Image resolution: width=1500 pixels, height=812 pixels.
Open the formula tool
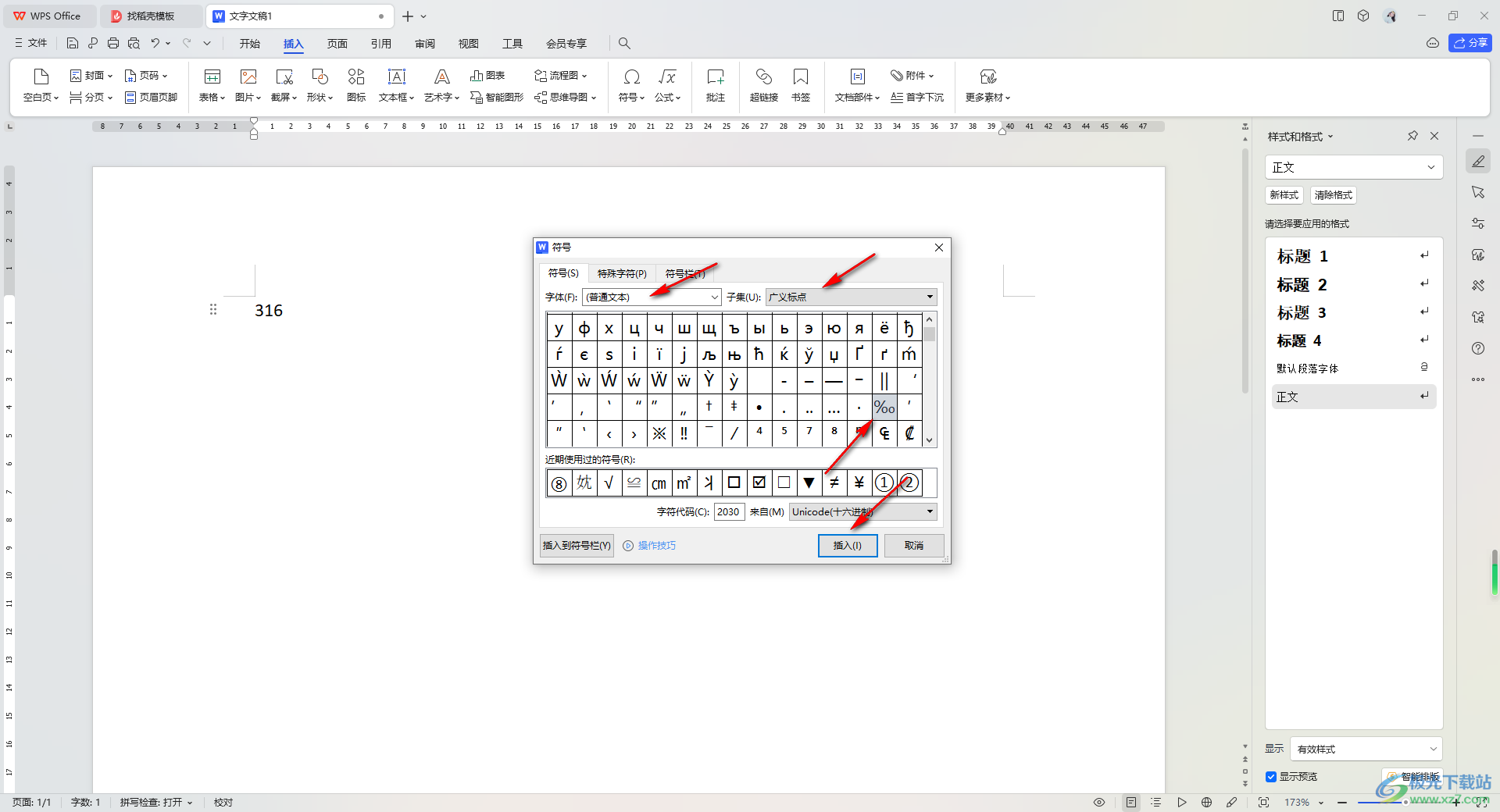tap(667, 85)
